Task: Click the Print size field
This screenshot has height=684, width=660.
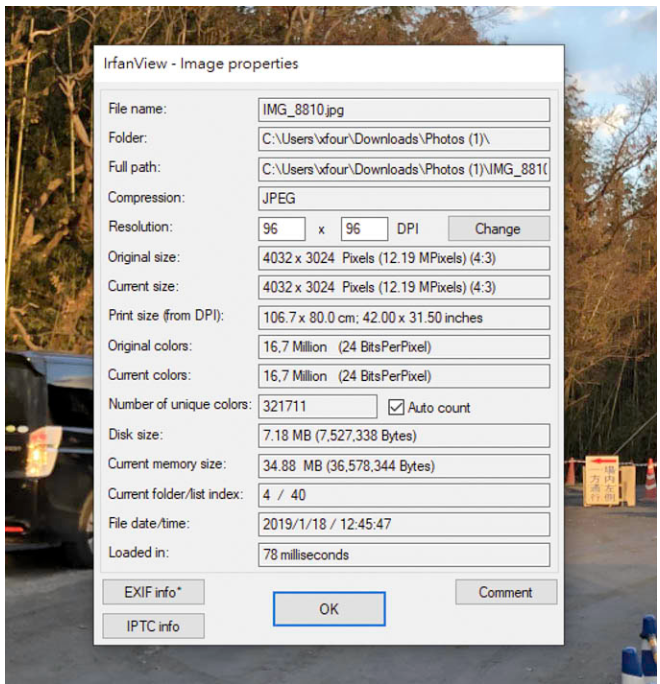Action: coord(403,318)
